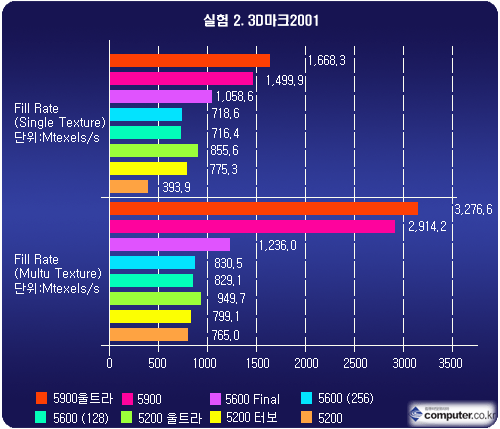500x429 pixels.
Task: Click the chart title 실험 2. 3D마크2001
Action: [261, 21]
